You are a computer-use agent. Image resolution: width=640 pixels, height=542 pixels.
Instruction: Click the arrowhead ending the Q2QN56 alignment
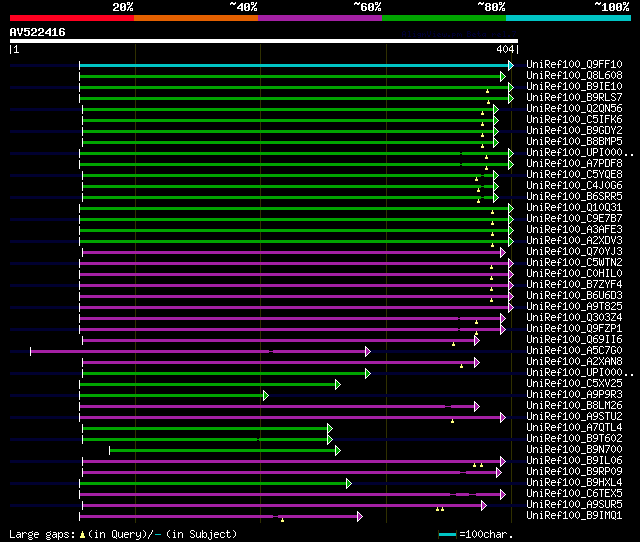pyautogui.click(x=496, y=109)
